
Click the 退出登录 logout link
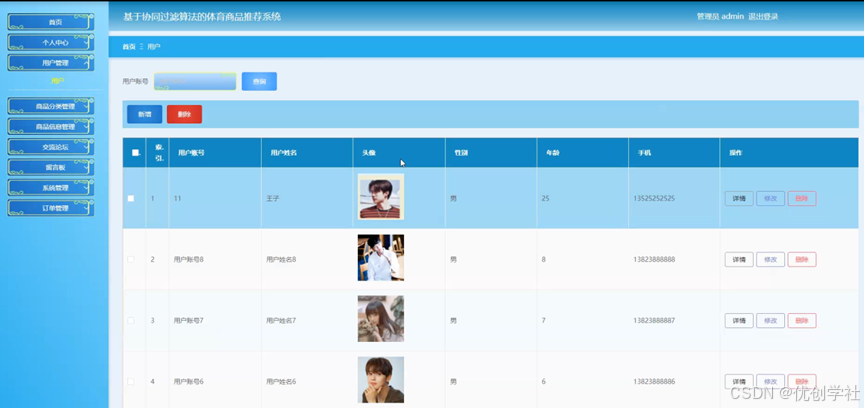point(763,17)
